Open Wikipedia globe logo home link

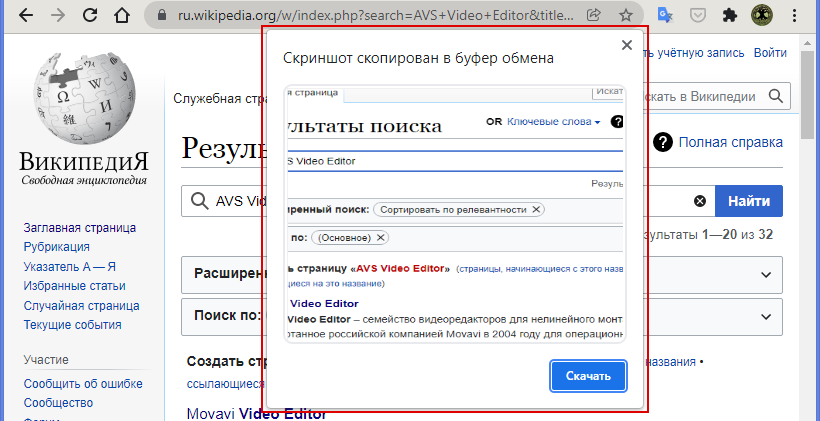(84, 99)
